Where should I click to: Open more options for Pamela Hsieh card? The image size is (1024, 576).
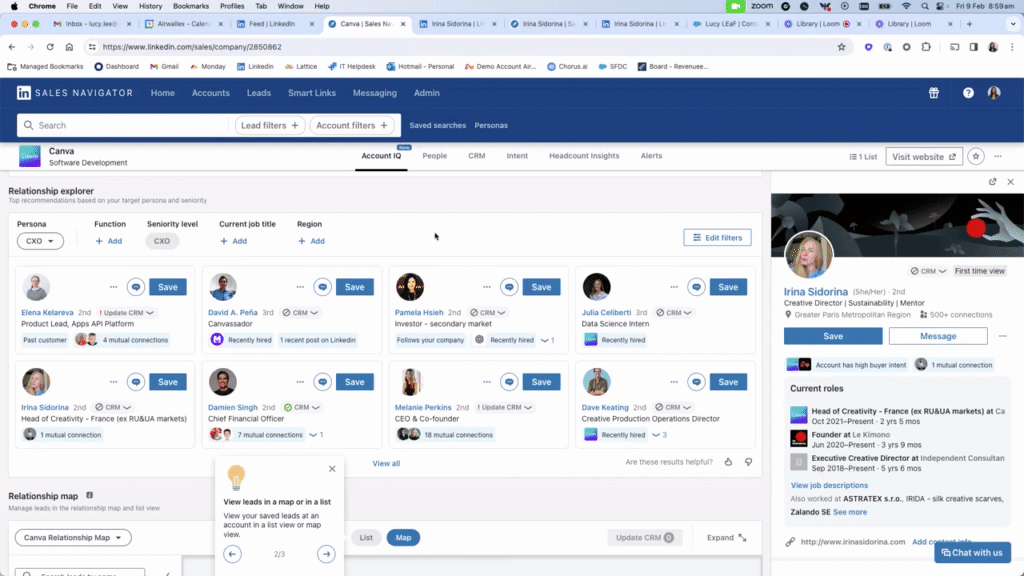(487, 287)
